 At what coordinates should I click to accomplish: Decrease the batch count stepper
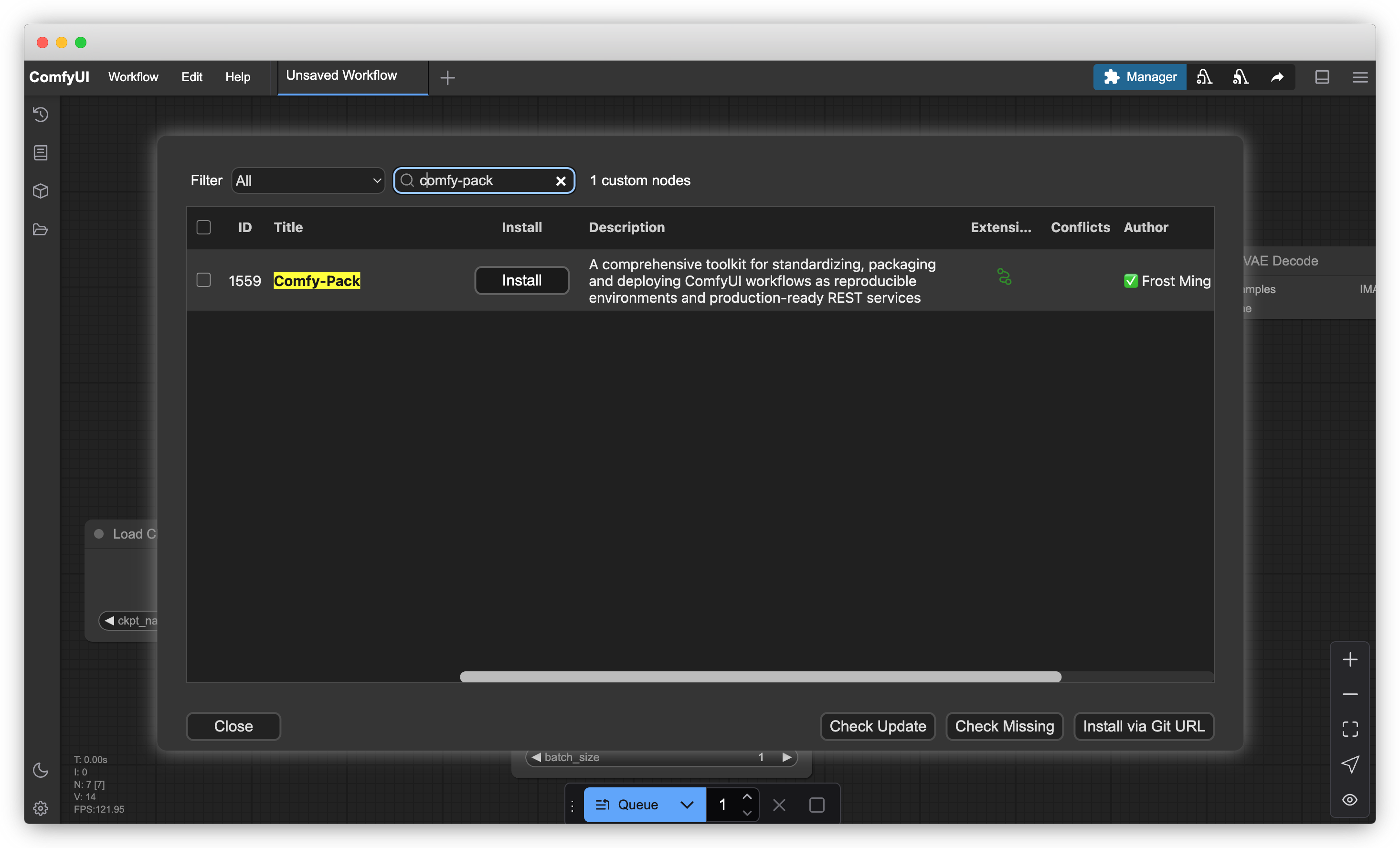[747, 813]
